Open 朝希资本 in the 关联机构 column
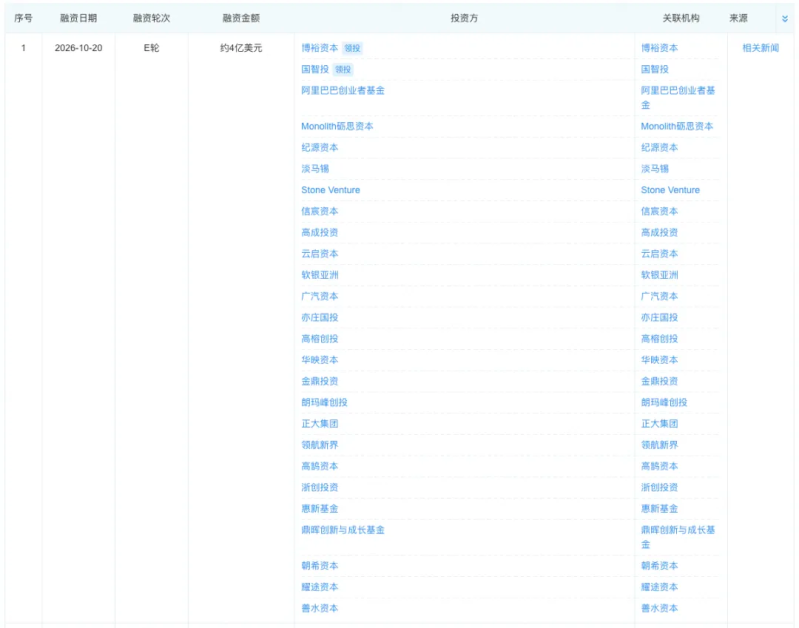 tap(659, 566)
